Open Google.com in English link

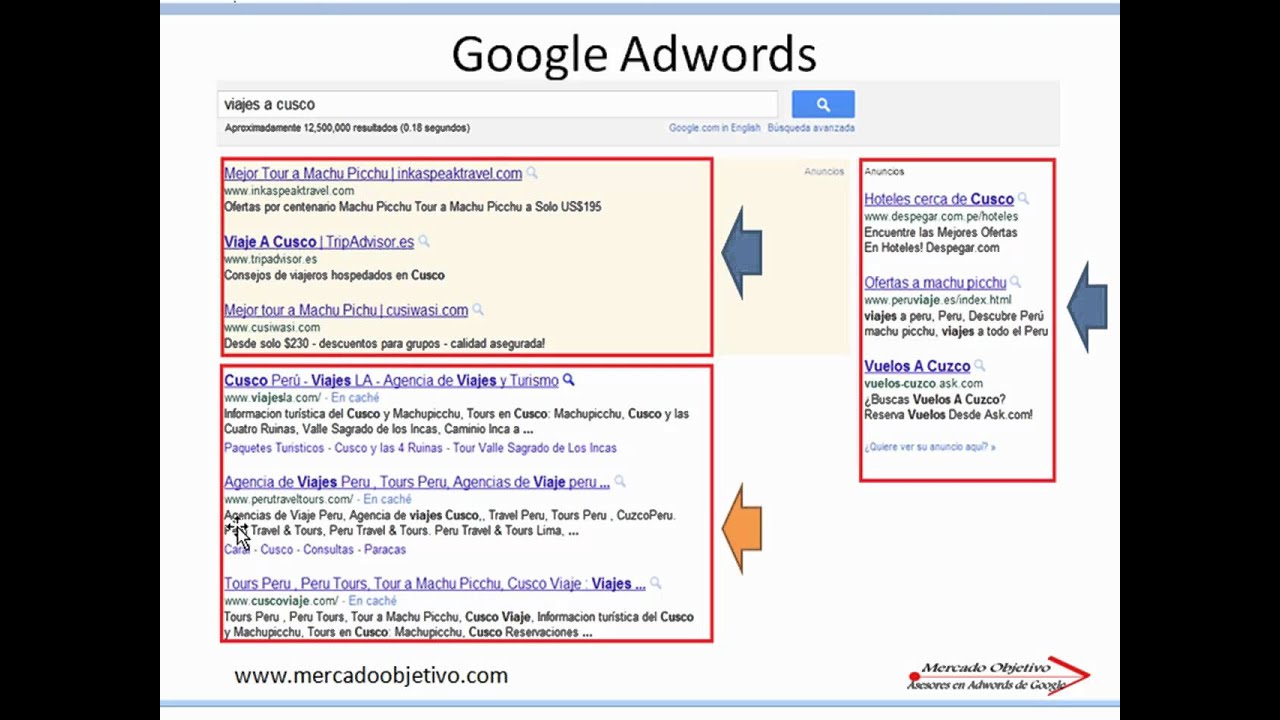714,128
